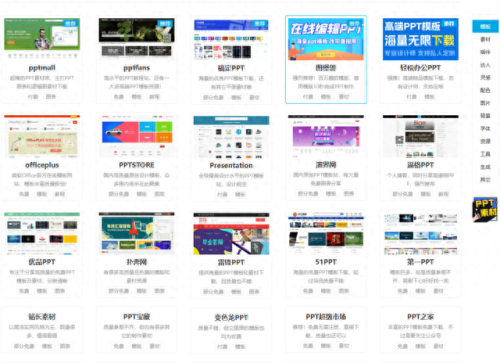Select the 素材 tag under 第一PPT
The width and height of the screenshot is (500, 363).
pos(438,291)
